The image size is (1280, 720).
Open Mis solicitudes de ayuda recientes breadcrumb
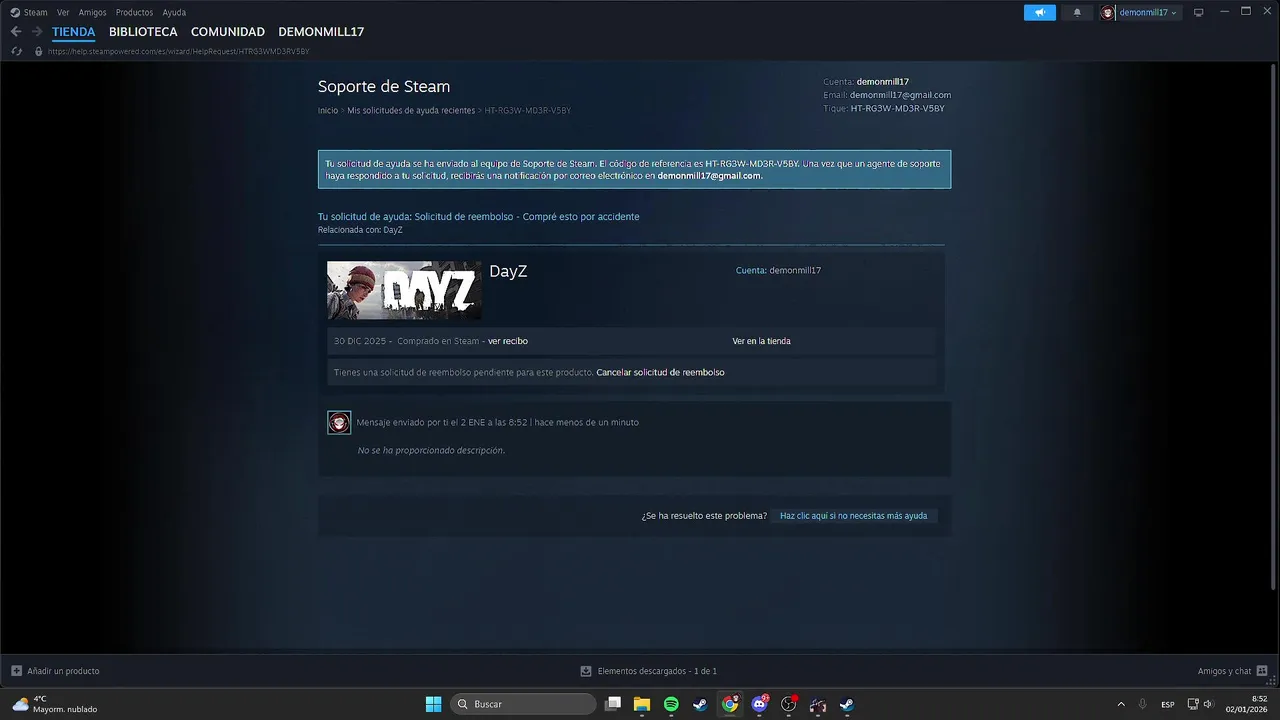click(x=411, y=110)
